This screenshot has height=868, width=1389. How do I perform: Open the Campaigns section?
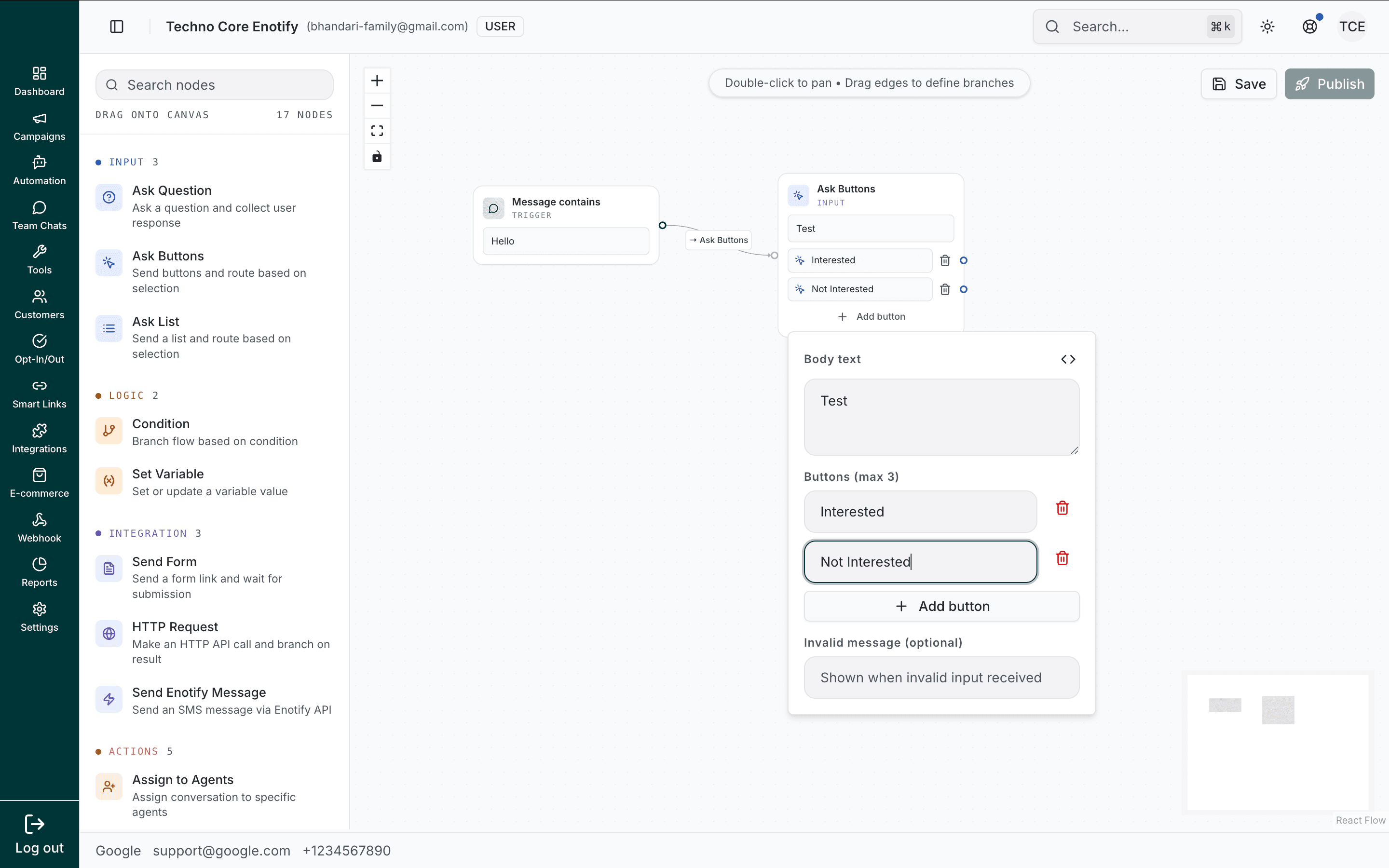(x=39, y=126)
